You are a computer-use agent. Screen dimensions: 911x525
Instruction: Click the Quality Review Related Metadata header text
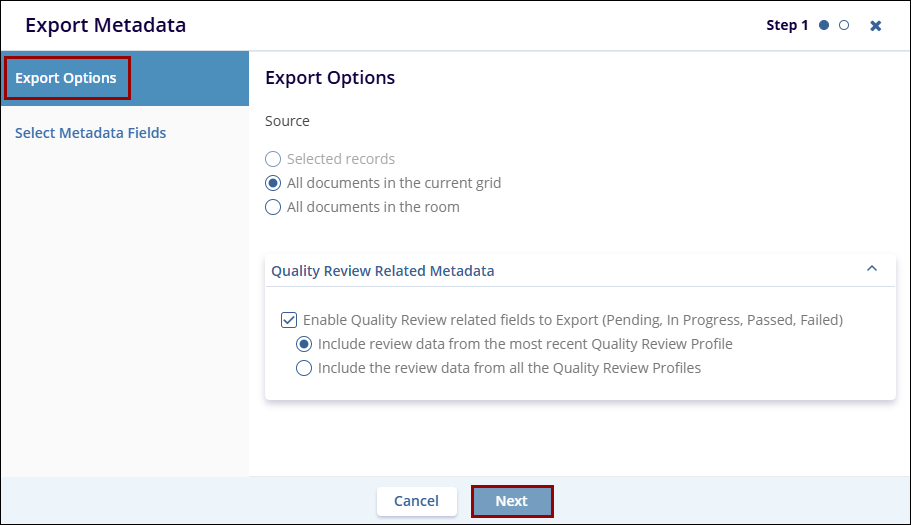382,271
